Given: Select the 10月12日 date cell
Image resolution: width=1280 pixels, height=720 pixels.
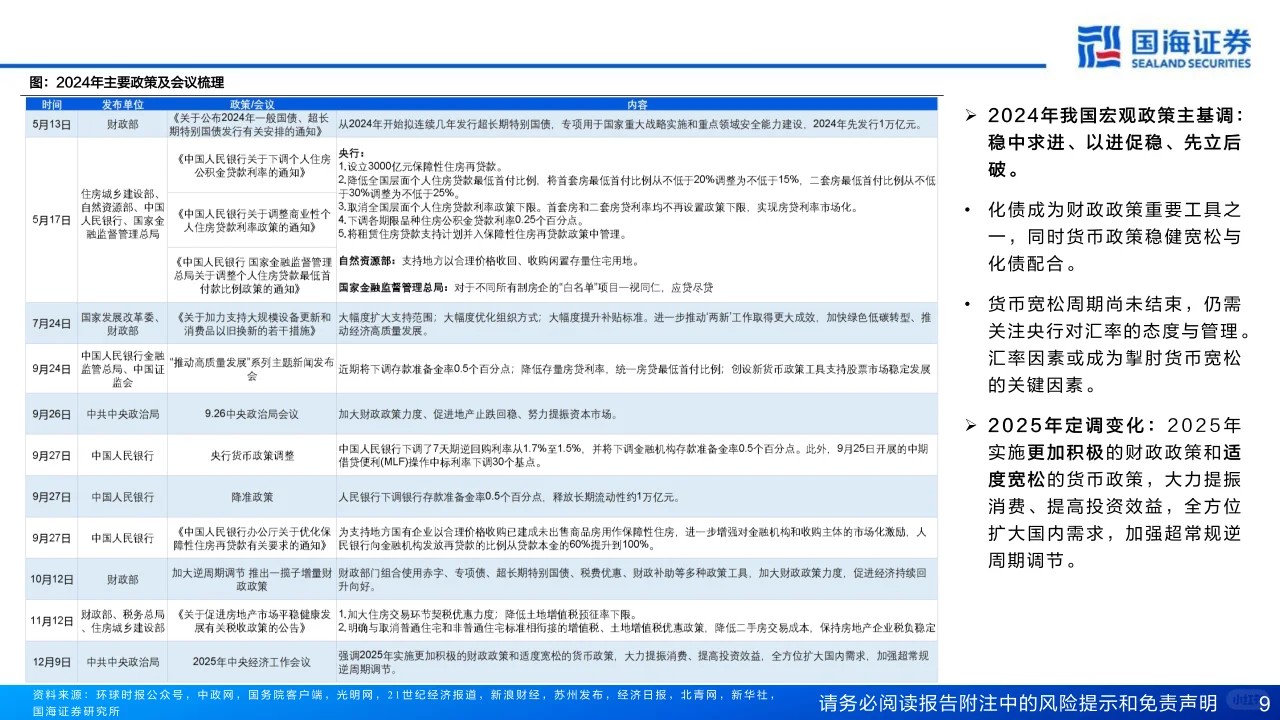Looking at the screenshot, I should [52, 579].
